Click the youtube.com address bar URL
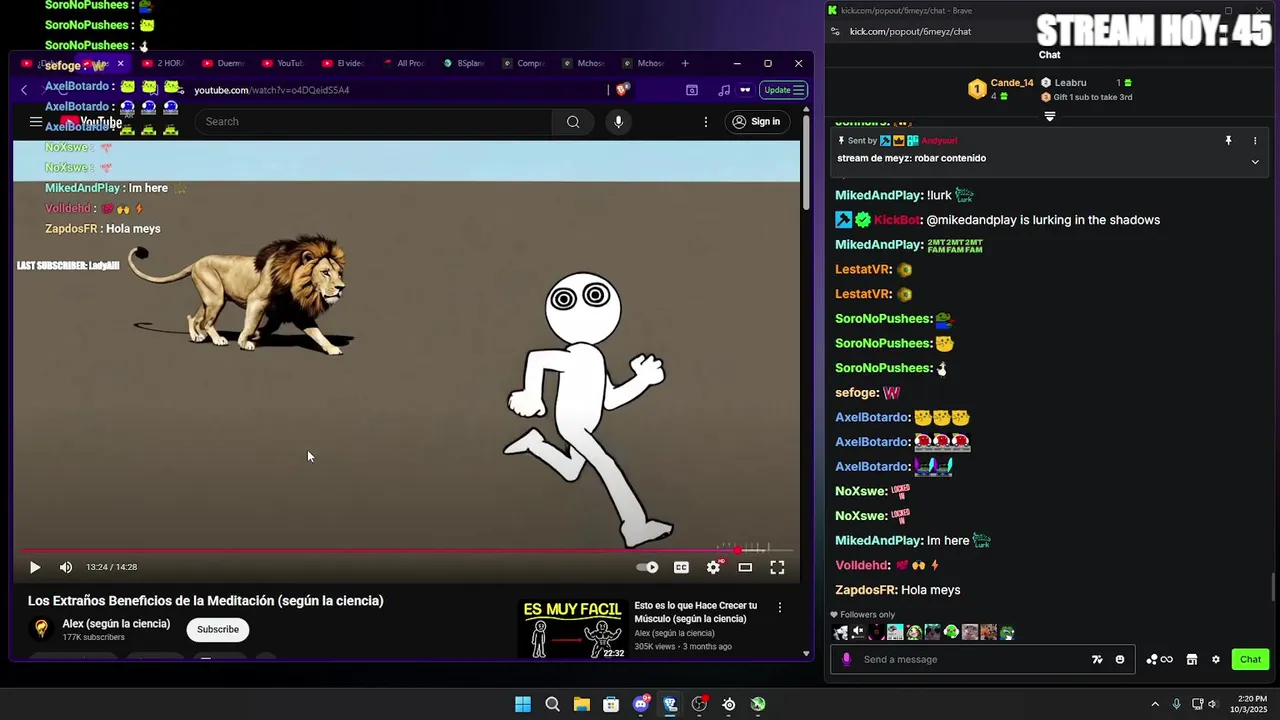 tap(272, 90)
